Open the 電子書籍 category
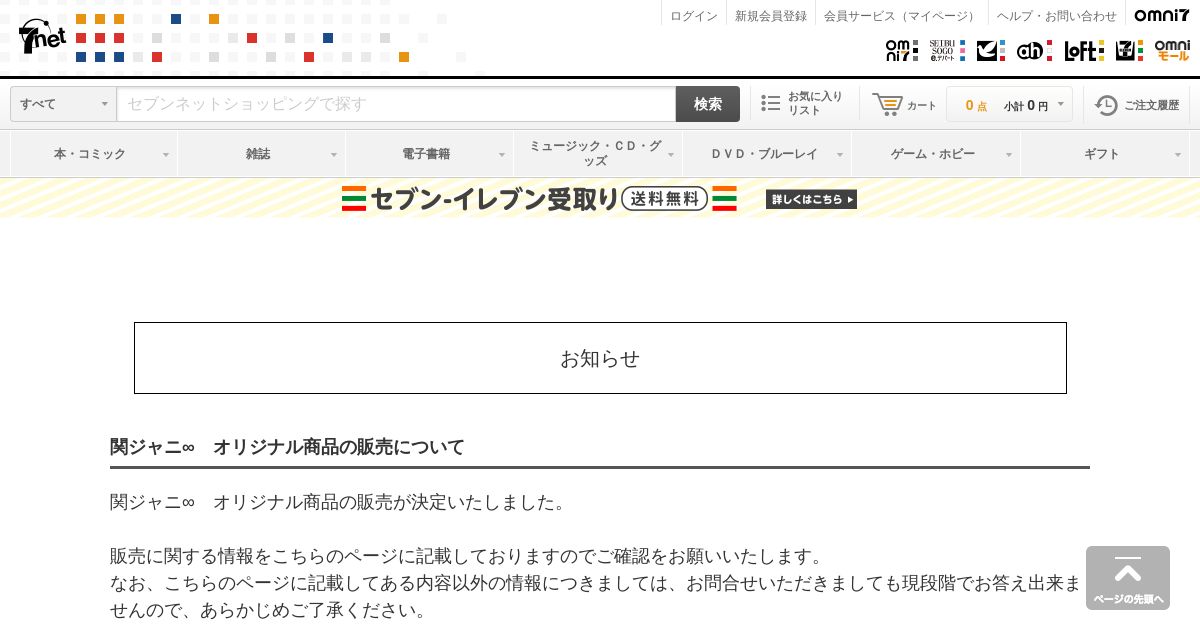This screenshot has height=630, width=1200. (426, 154)
